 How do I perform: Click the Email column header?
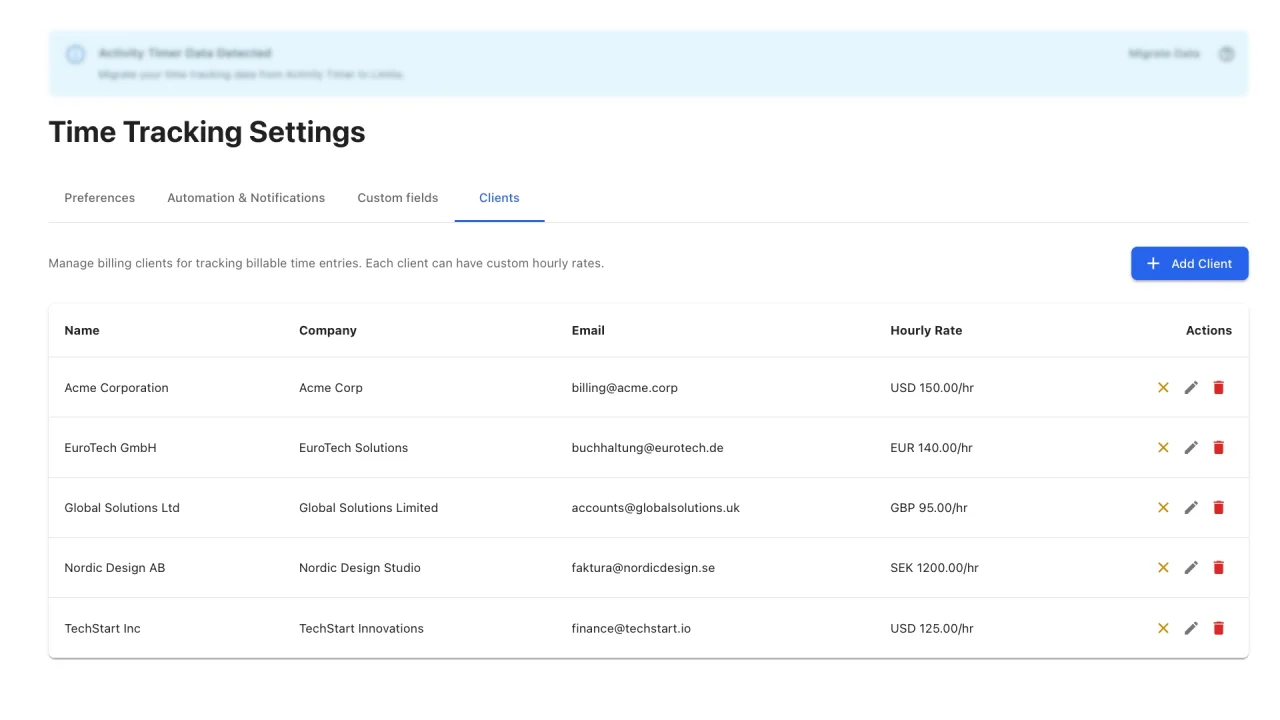click(588, 330)
